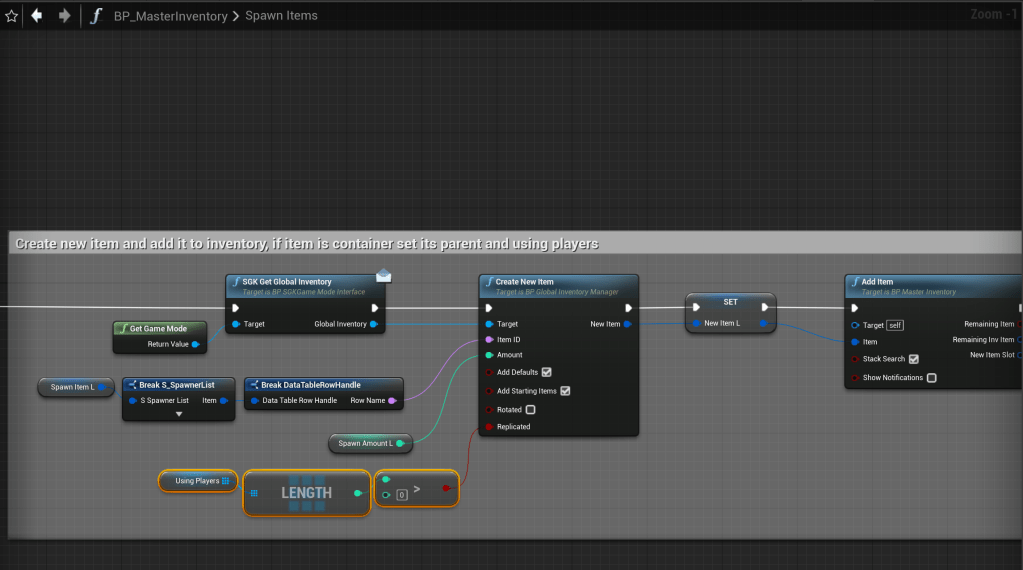Image resolution: width=1023 pixels, height=570 pixels.
Task: Uncheck the Add Starting Items checkbox
Action: (565, 391)
